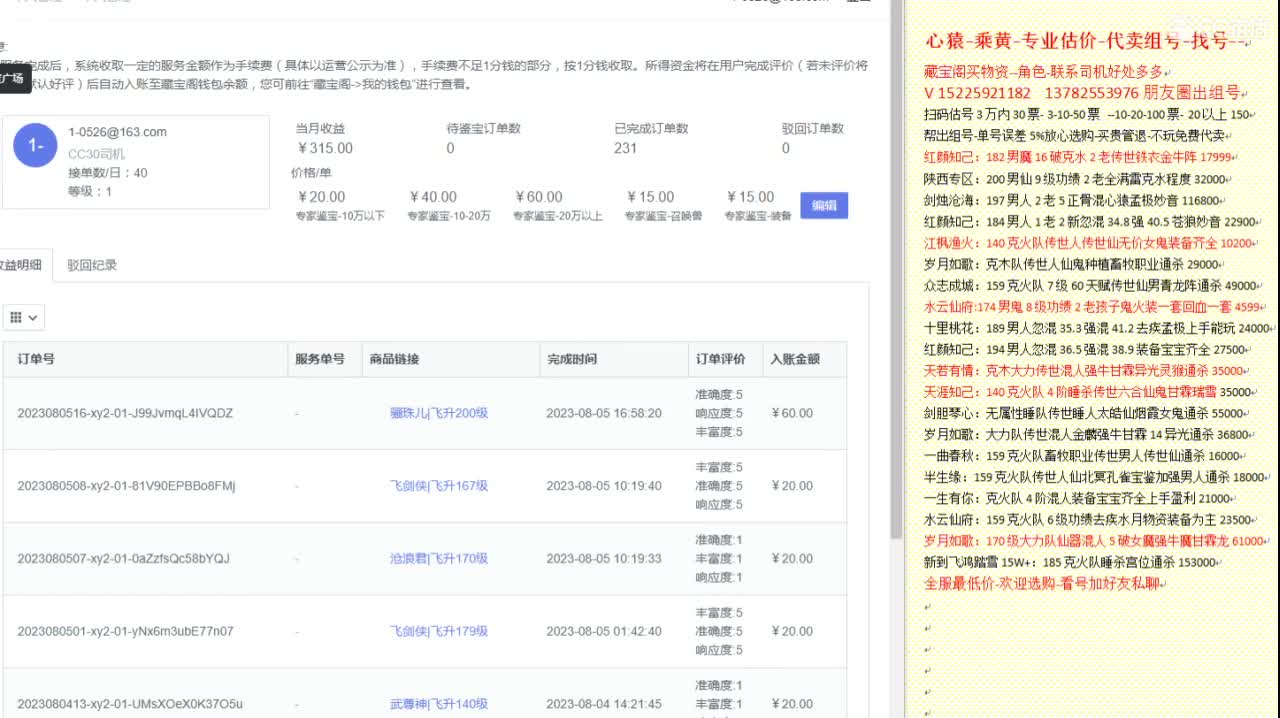The image size is (1280, 718).
Task: Click order number 2023080516-xy2-01-J99JvmqL4IVQDZ
Action: pyautogui.click(x=125, y=413)
